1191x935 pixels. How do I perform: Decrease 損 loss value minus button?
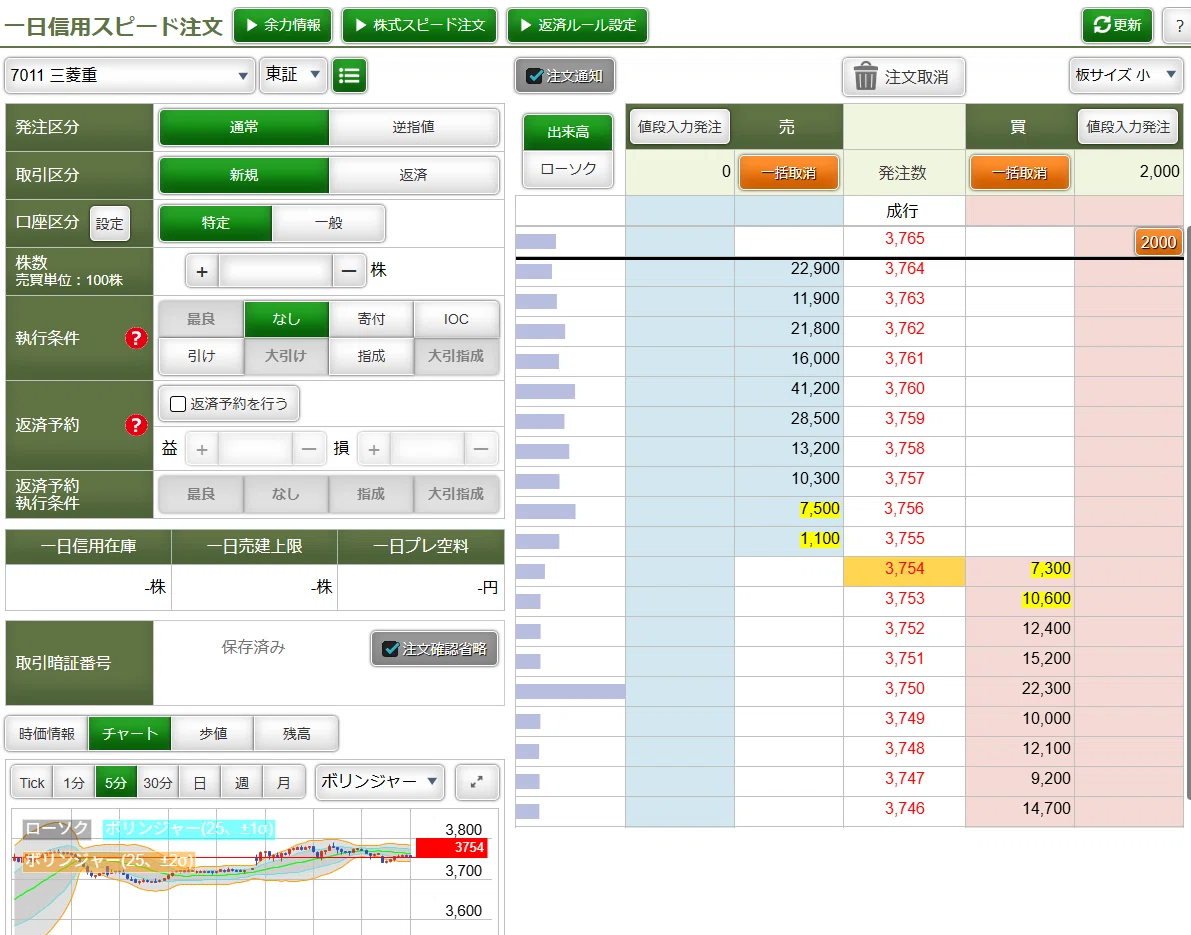pyautogui.click(x=481, y=450)
